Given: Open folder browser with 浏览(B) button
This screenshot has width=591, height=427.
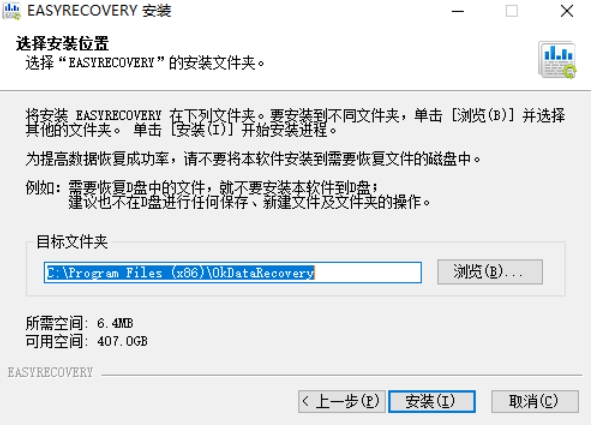Looking at the screenshot, I should (x=490, y=272).
